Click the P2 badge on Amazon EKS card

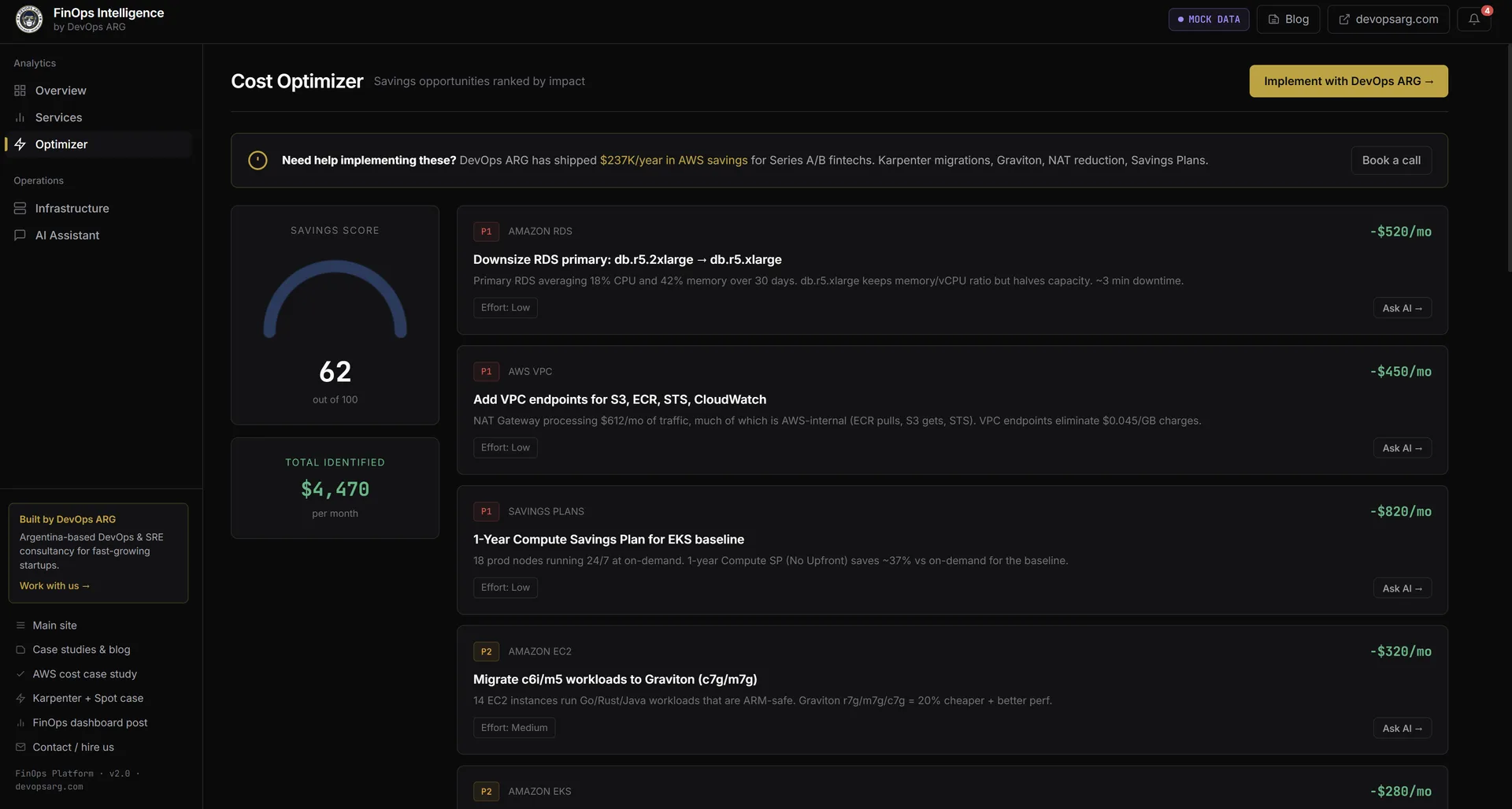click(486, 792)
